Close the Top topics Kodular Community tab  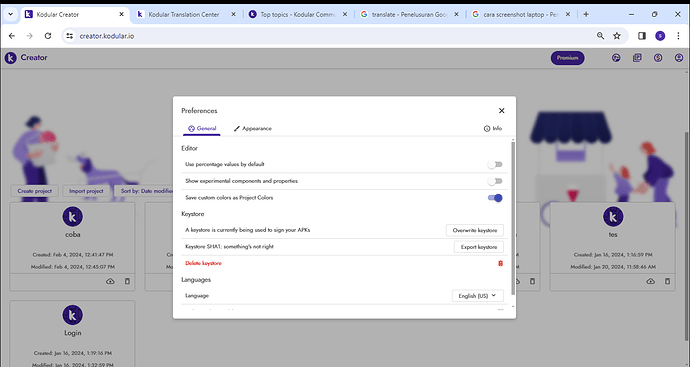(x=345, y=15)
